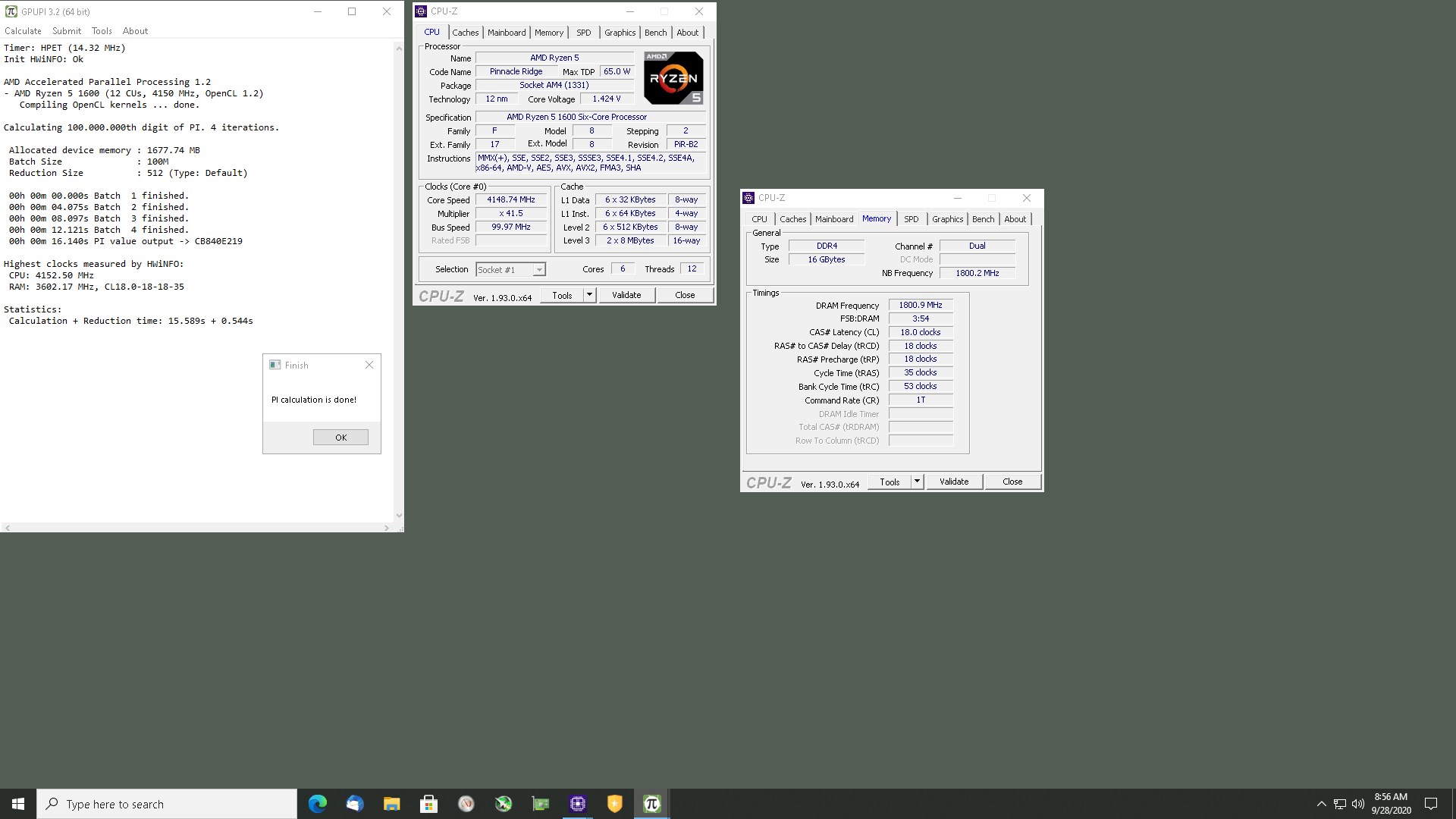Open the green globe taskbar app

pyautogui.click(x=503, y=804)
